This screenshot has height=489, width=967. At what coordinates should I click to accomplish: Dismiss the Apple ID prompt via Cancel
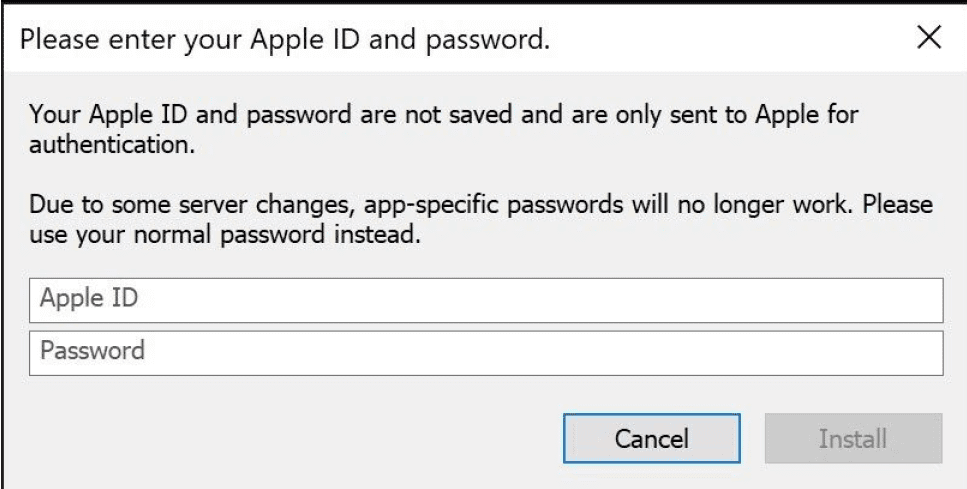coord(651,438)
